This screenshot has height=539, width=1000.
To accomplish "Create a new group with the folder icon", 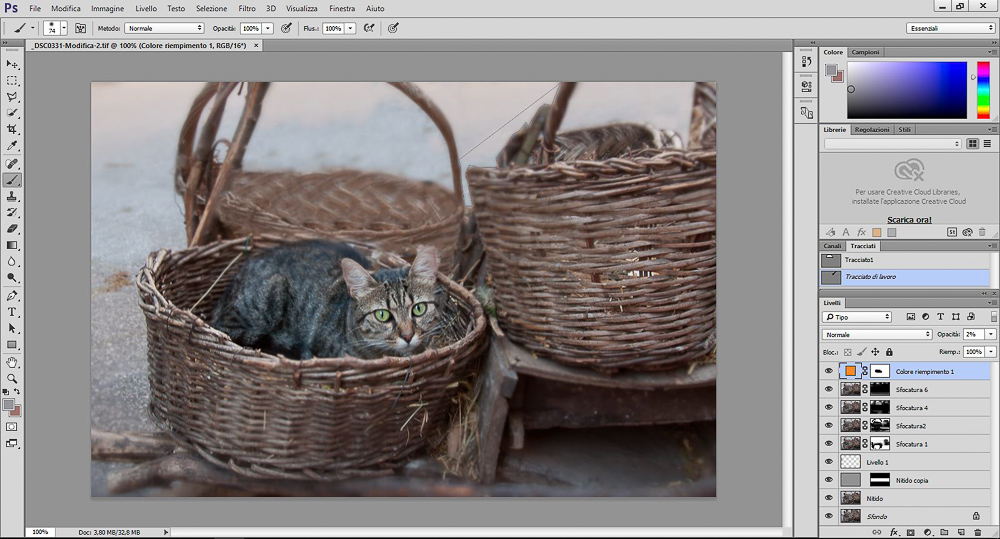I will pos(944,532).
